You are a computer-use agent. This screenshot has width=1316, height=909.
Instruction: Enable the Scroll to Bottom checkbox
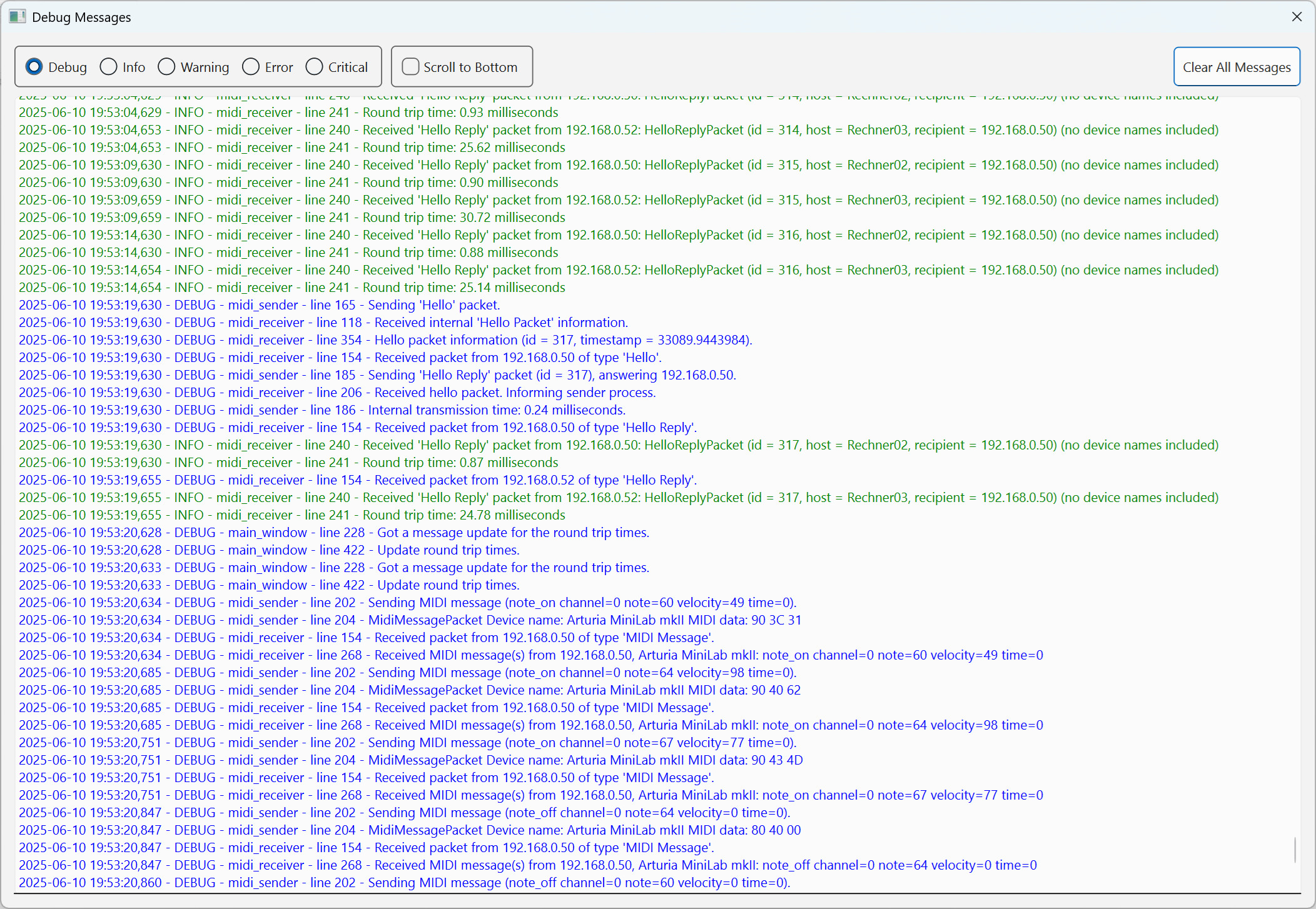410,67
